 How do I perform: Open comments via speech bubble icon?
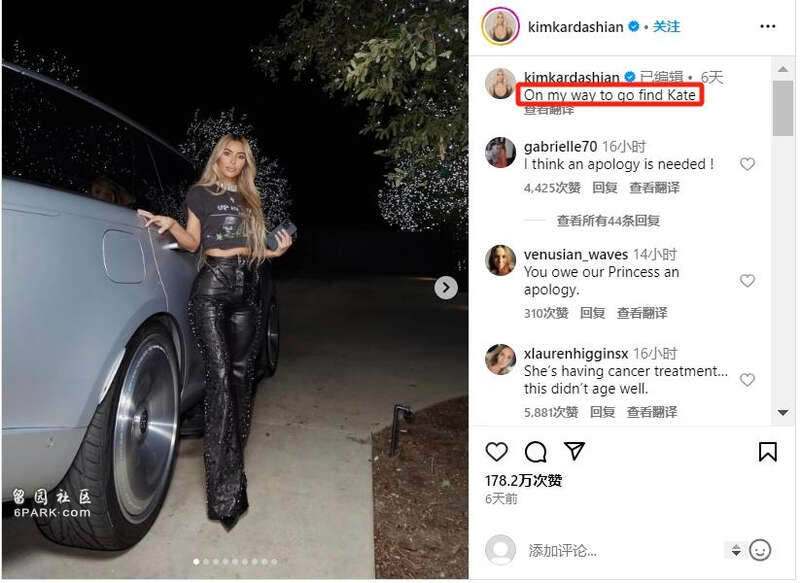coord(536,451)
